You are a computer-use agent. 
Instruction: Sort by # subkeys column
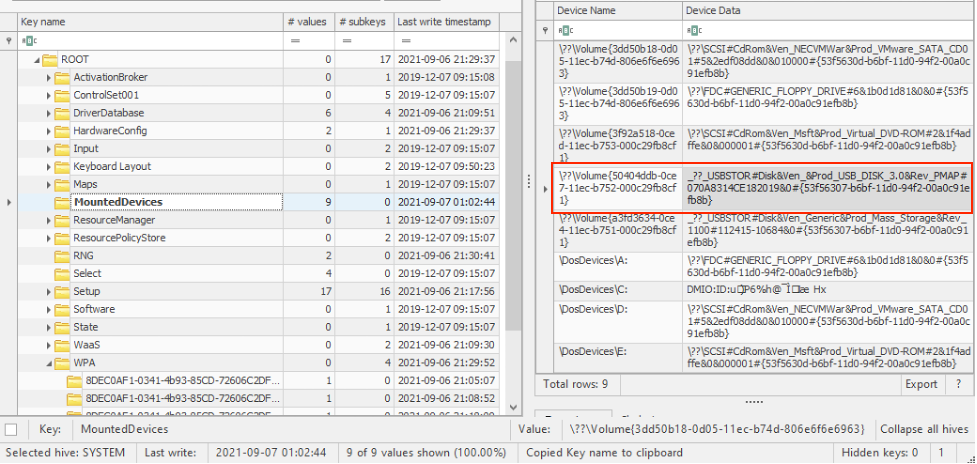tap(364, 22)
